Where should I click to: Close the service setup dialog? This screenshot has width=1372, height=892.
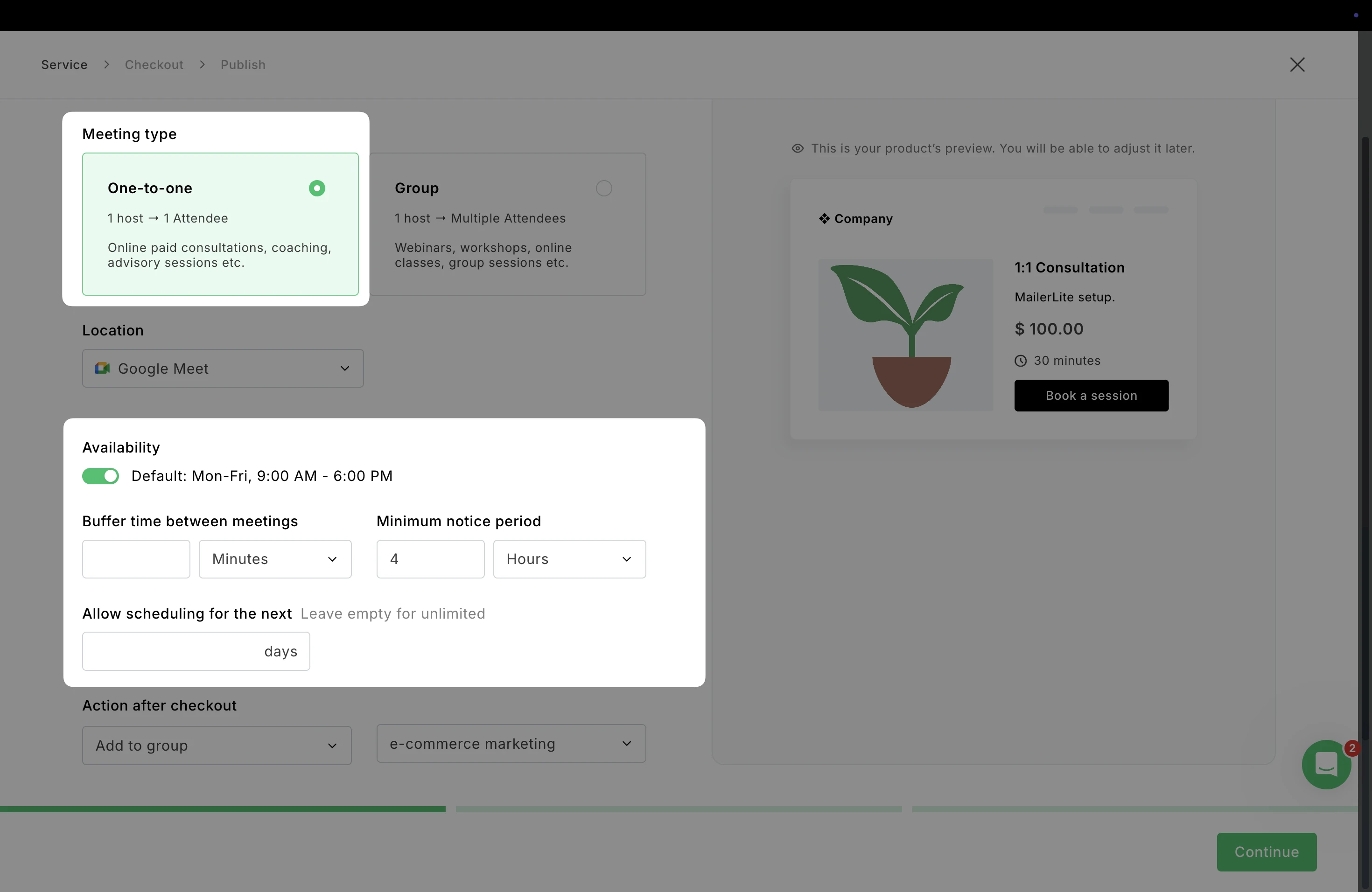point(1297,64)
